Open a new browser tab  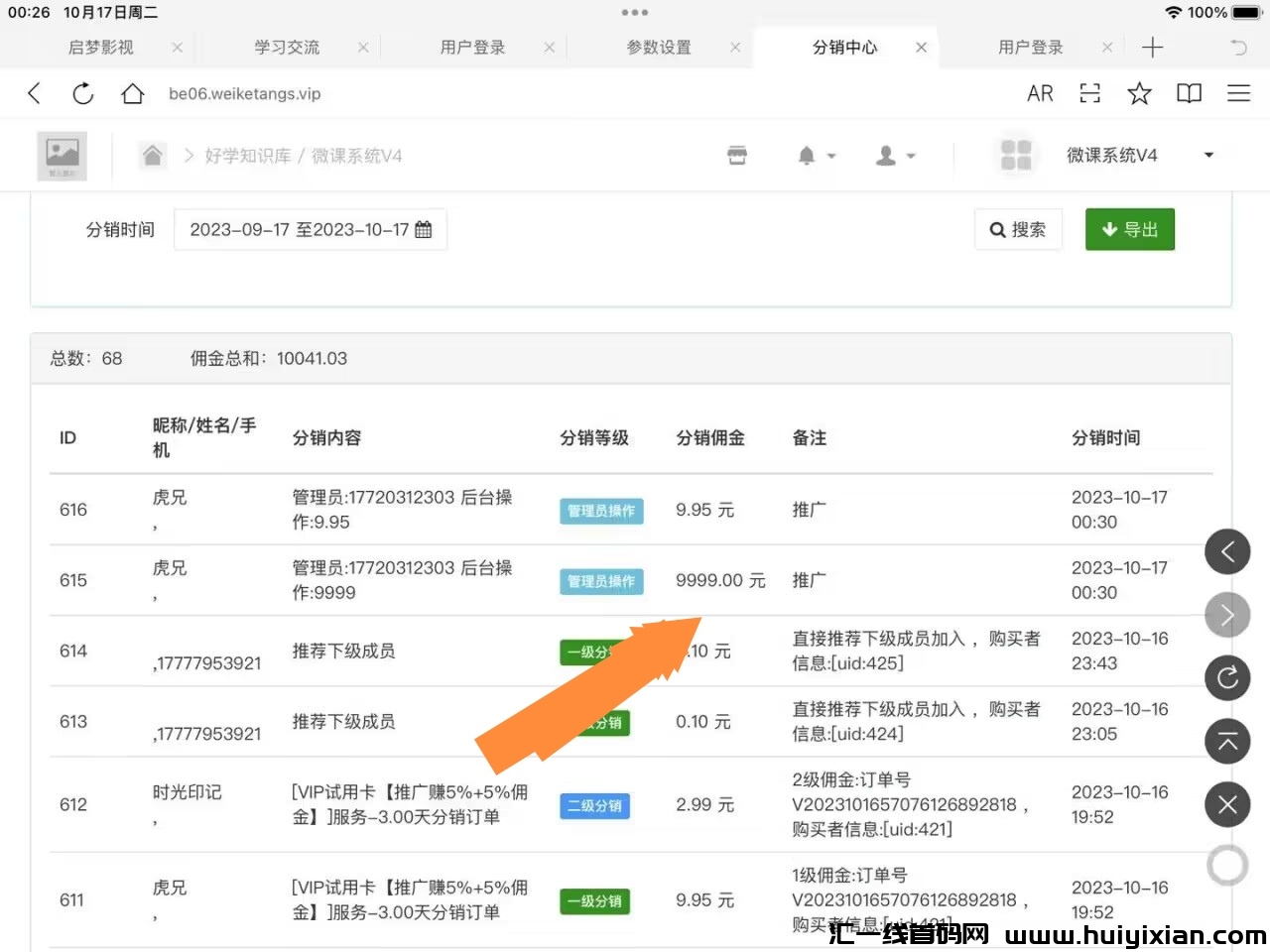(x=1152, y=48)
